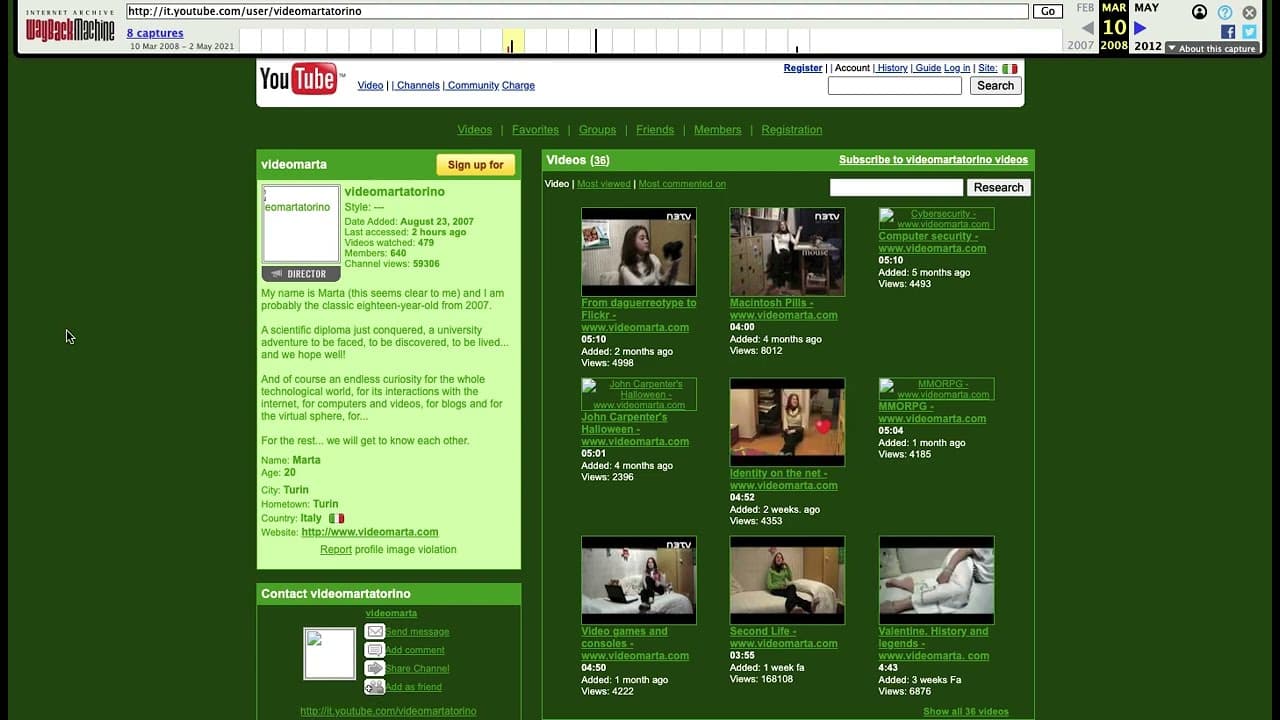
Task: Open the Macintosh Pills video thumbnail
Action: 787,252
